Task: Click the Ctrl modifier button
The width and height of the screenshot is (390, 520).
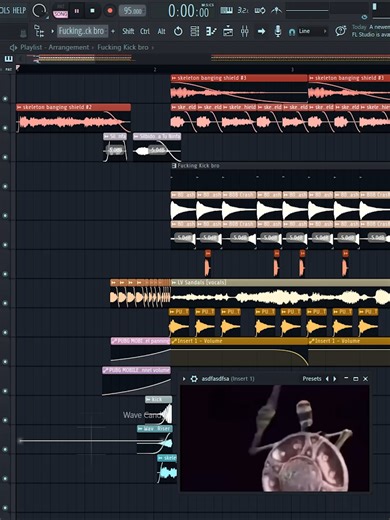Action: (145, 31)
